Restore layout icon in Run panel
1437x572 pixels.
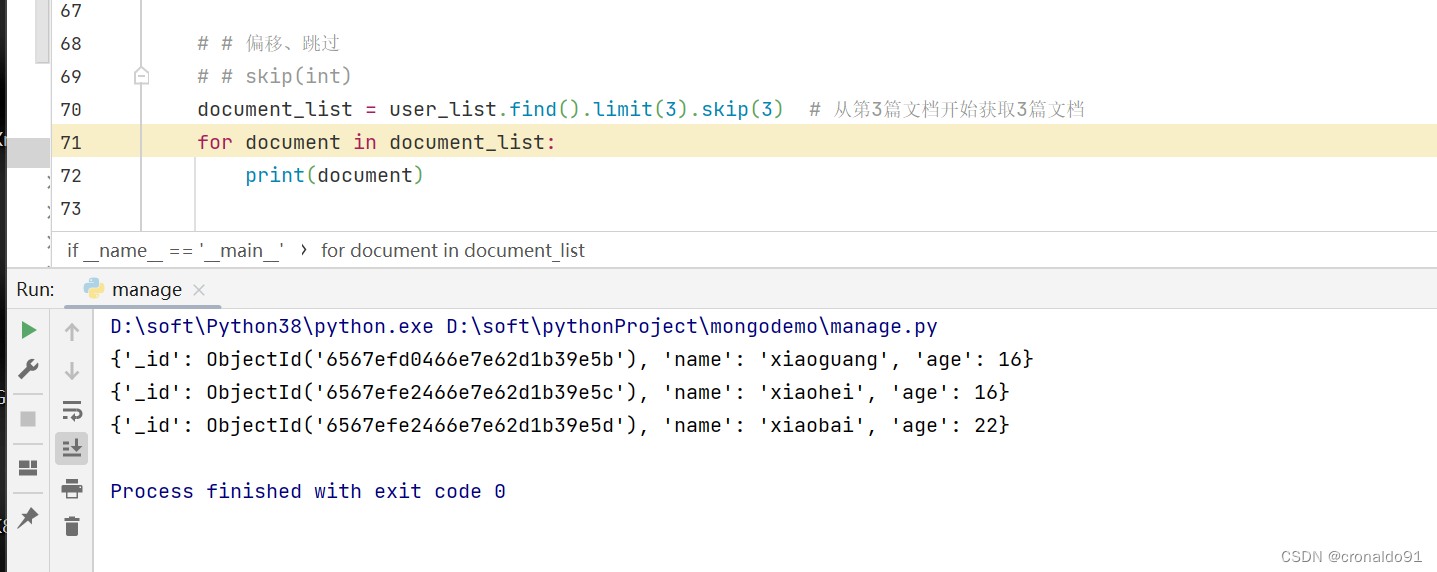[28, 468]
